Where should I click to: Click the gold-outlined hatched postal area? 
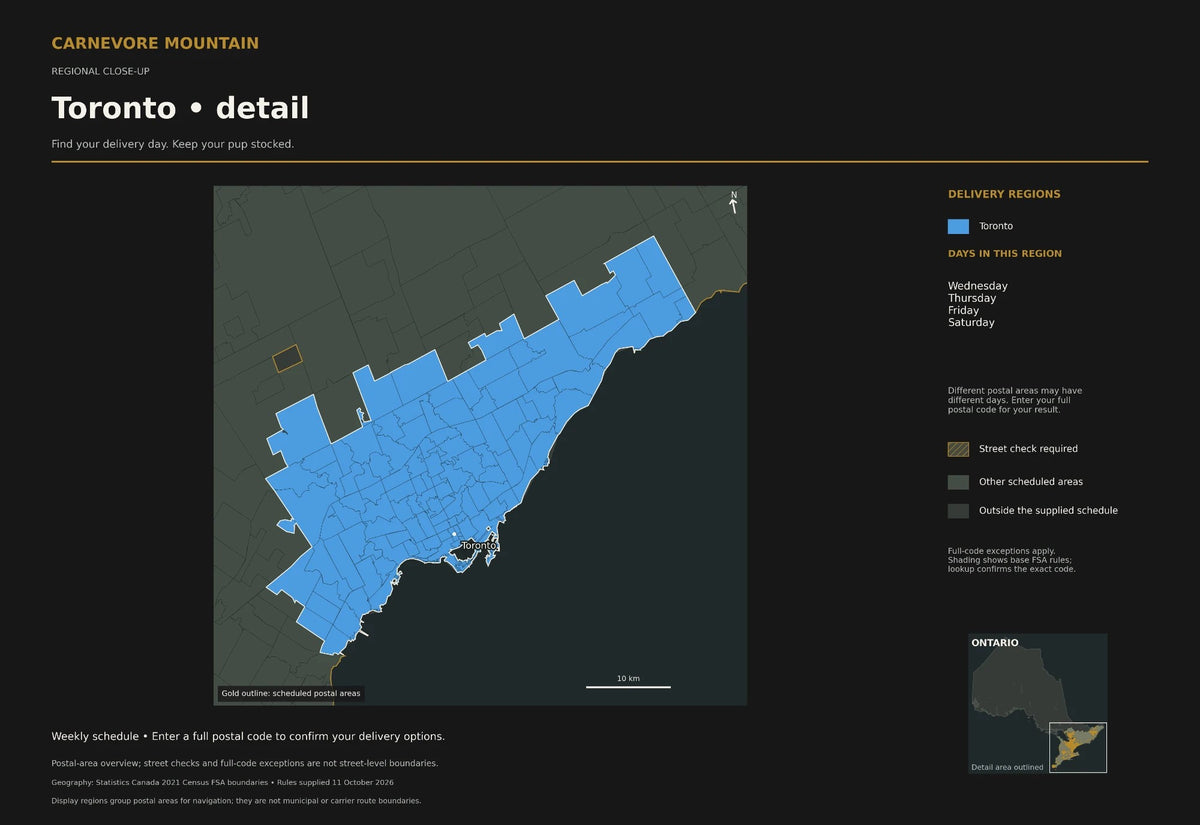click(287, 358)
